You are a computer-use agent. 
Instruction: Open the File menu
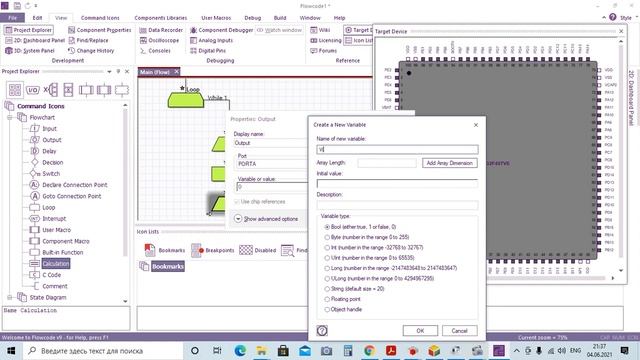13,18
